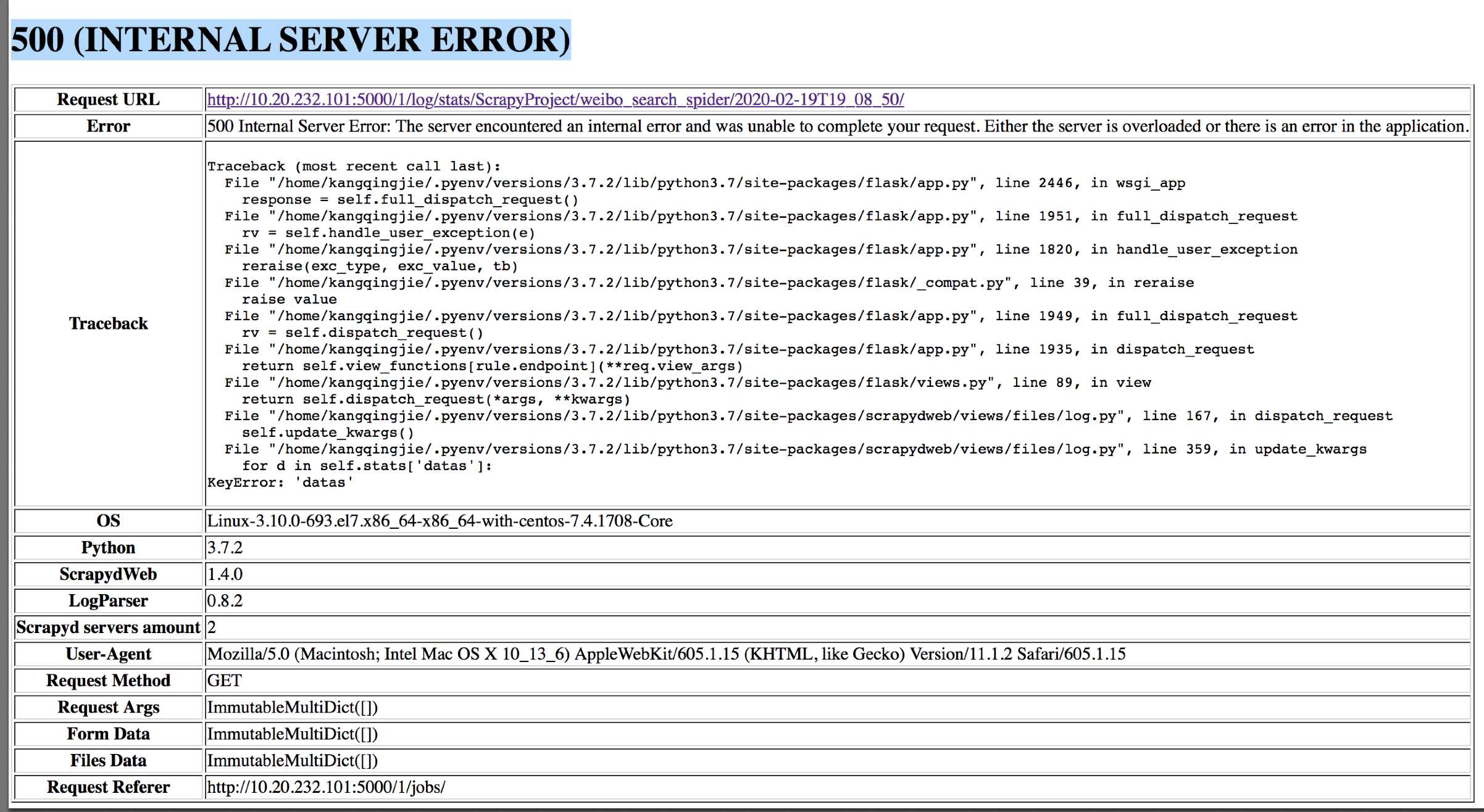1484x812 pixels.
Task: Select the 'Python' row label
Action: coord(109,547)
